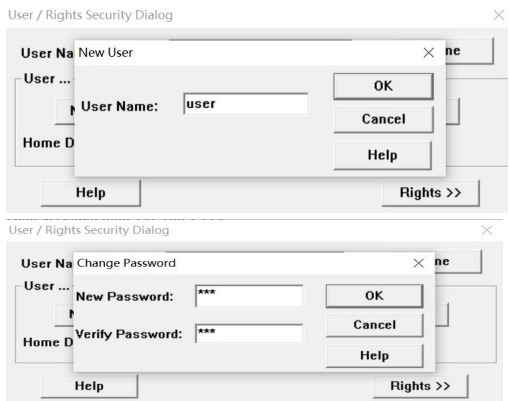Click OK in the New User dialog
510x401 pixels.
(x=383, y=86)
